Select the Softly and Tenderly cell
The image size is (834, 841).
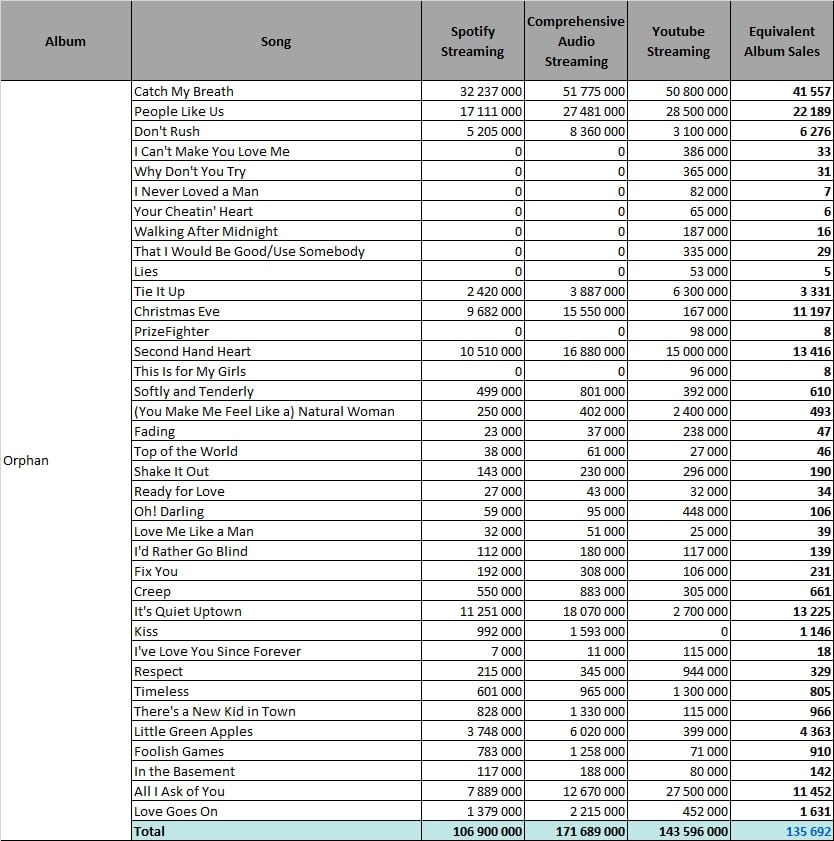(x=276, y=392)
